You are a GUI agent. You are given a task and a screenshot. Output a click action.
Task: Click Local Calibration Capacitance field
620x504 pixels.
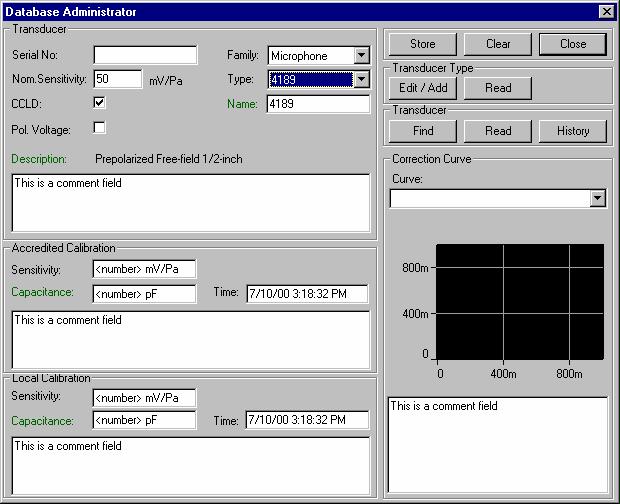144,420
